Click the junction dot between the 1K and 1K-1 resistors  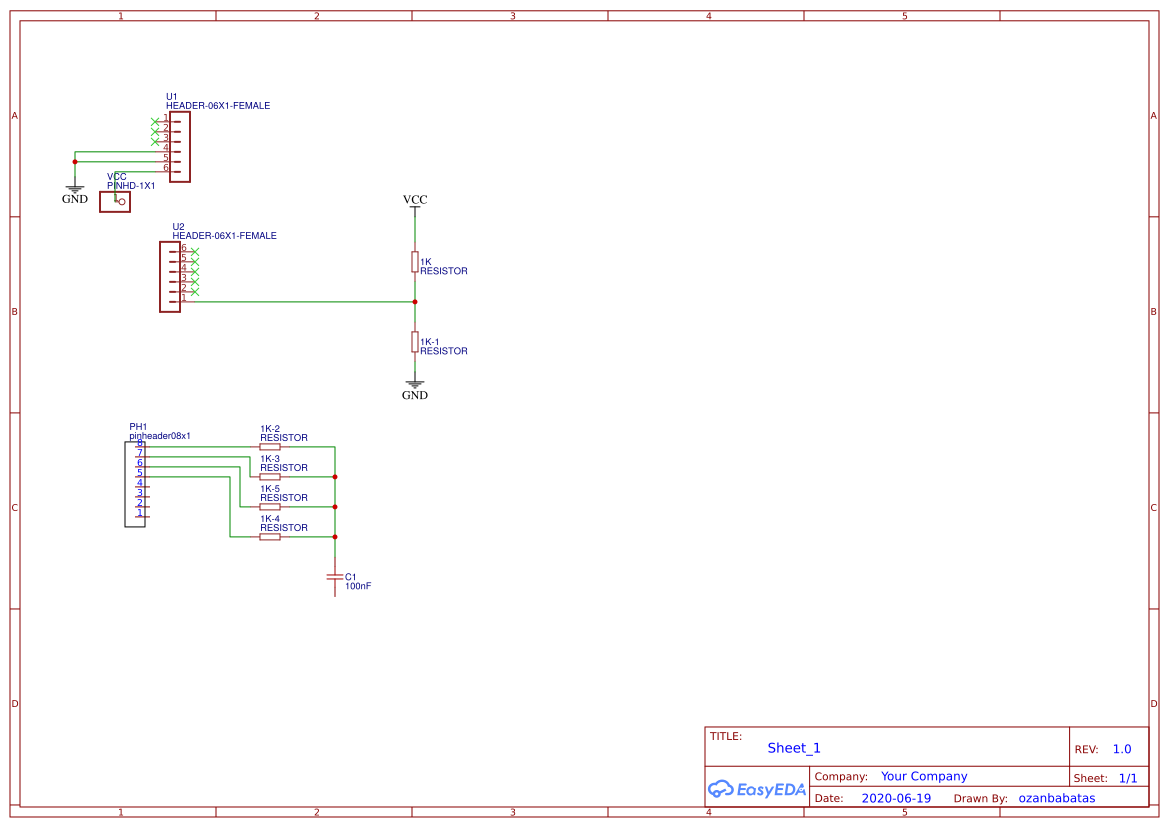point(415,301)
